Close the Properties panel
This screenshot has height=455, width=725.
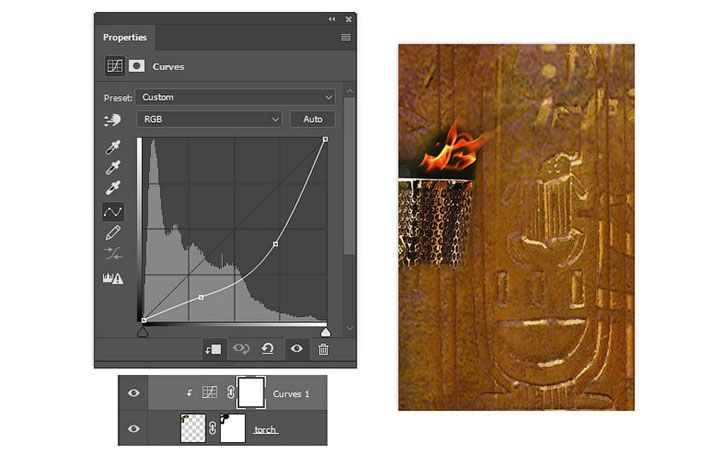349,19
